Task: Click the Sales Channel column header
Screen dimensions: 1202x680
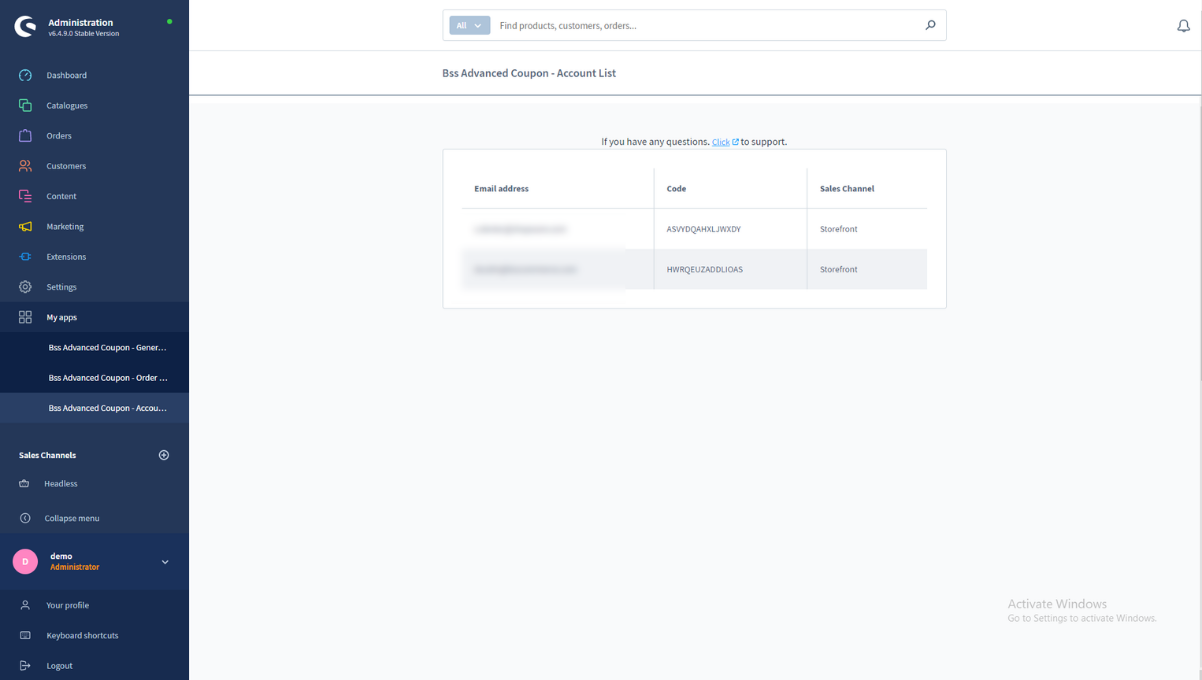Action: [847, 189]
